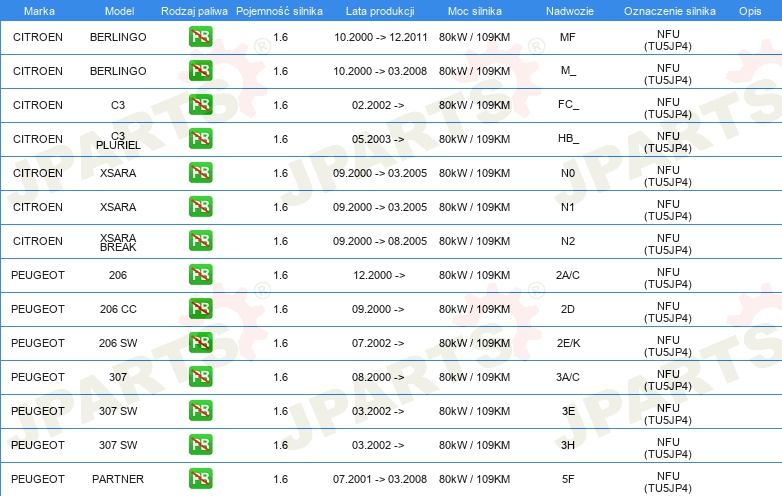This screenshot has width=782, height=496.
Task: Click the fuel icon for Peugeot 307 row
Action: click(x=200, y=377)
